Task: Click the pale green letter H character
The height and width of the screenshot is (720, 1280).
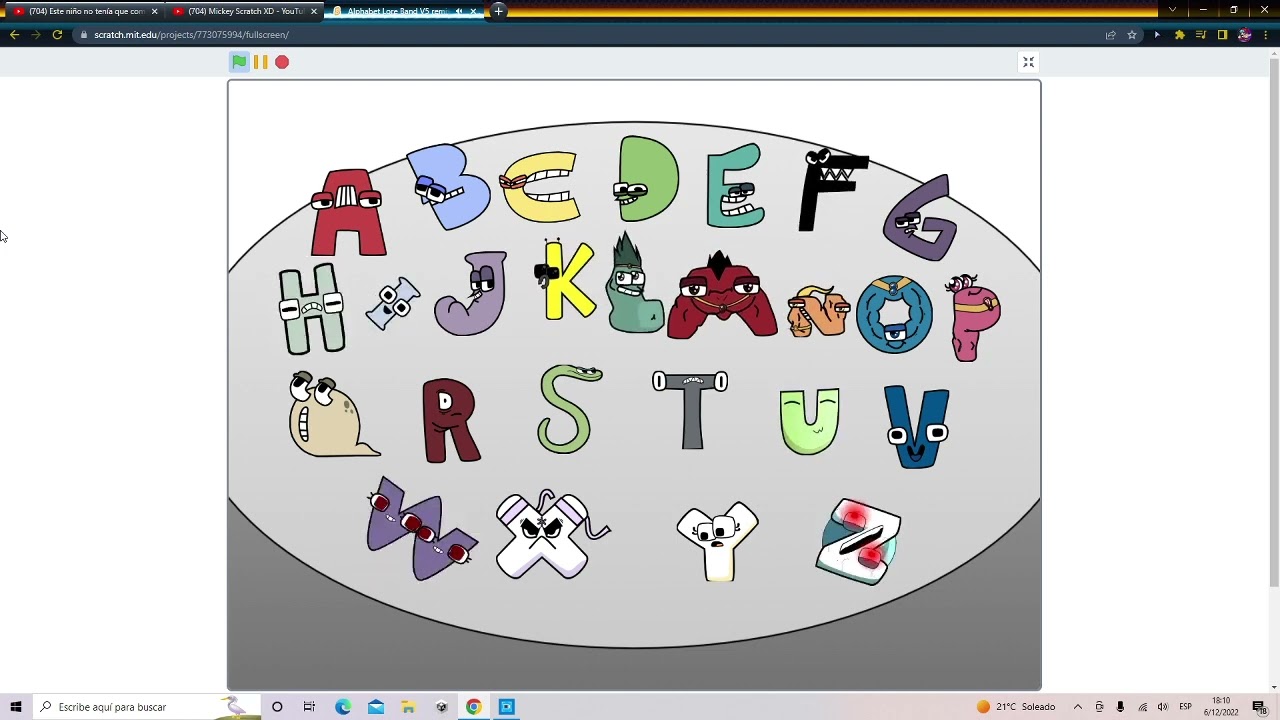Action: tap(311, 308)
